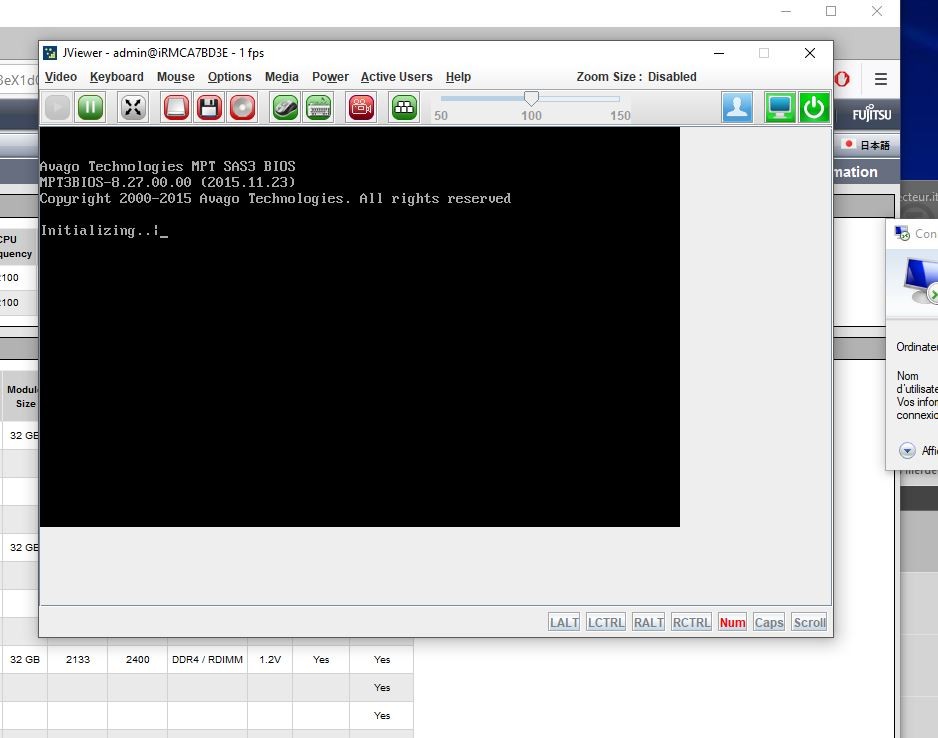
Task: Expand the Active Users menu
Action: coord(396,77)
